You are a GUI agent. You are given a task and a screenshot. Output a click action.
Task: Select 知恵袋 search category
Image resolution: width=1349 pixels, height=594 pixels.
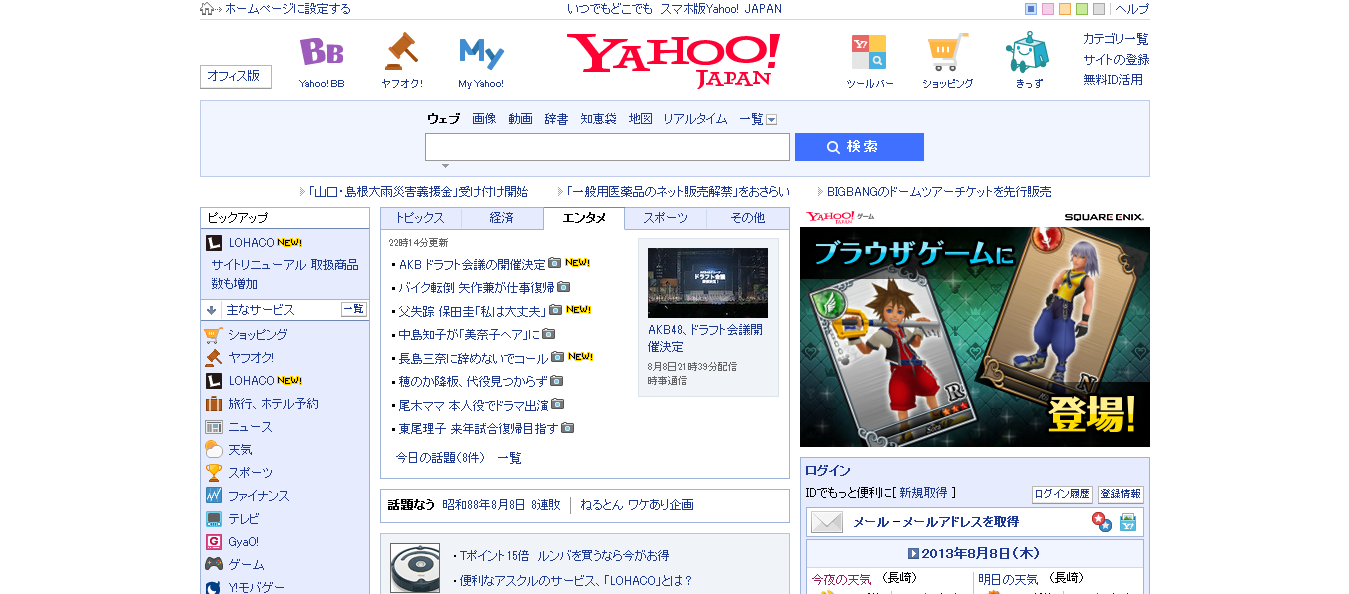pos(599,119)
